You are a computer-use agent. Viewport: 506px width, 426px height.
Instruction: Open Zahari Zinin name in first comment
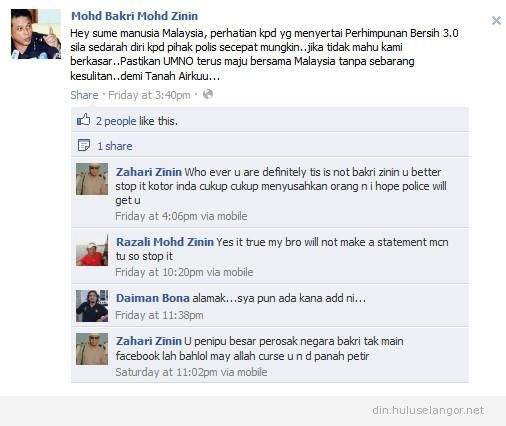[149, 172]
